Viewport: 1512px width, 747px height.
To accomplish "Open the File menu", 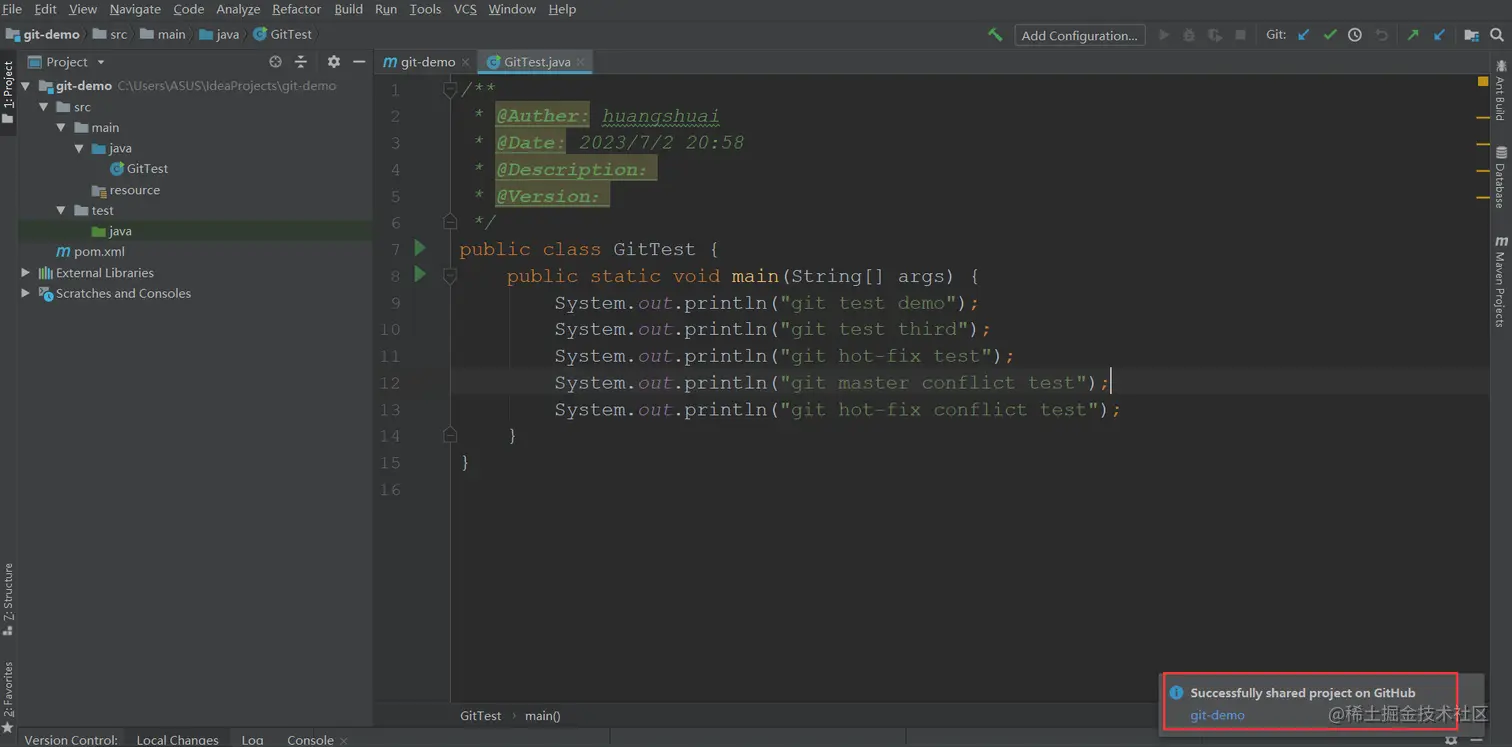I will [x=12, y=9].
